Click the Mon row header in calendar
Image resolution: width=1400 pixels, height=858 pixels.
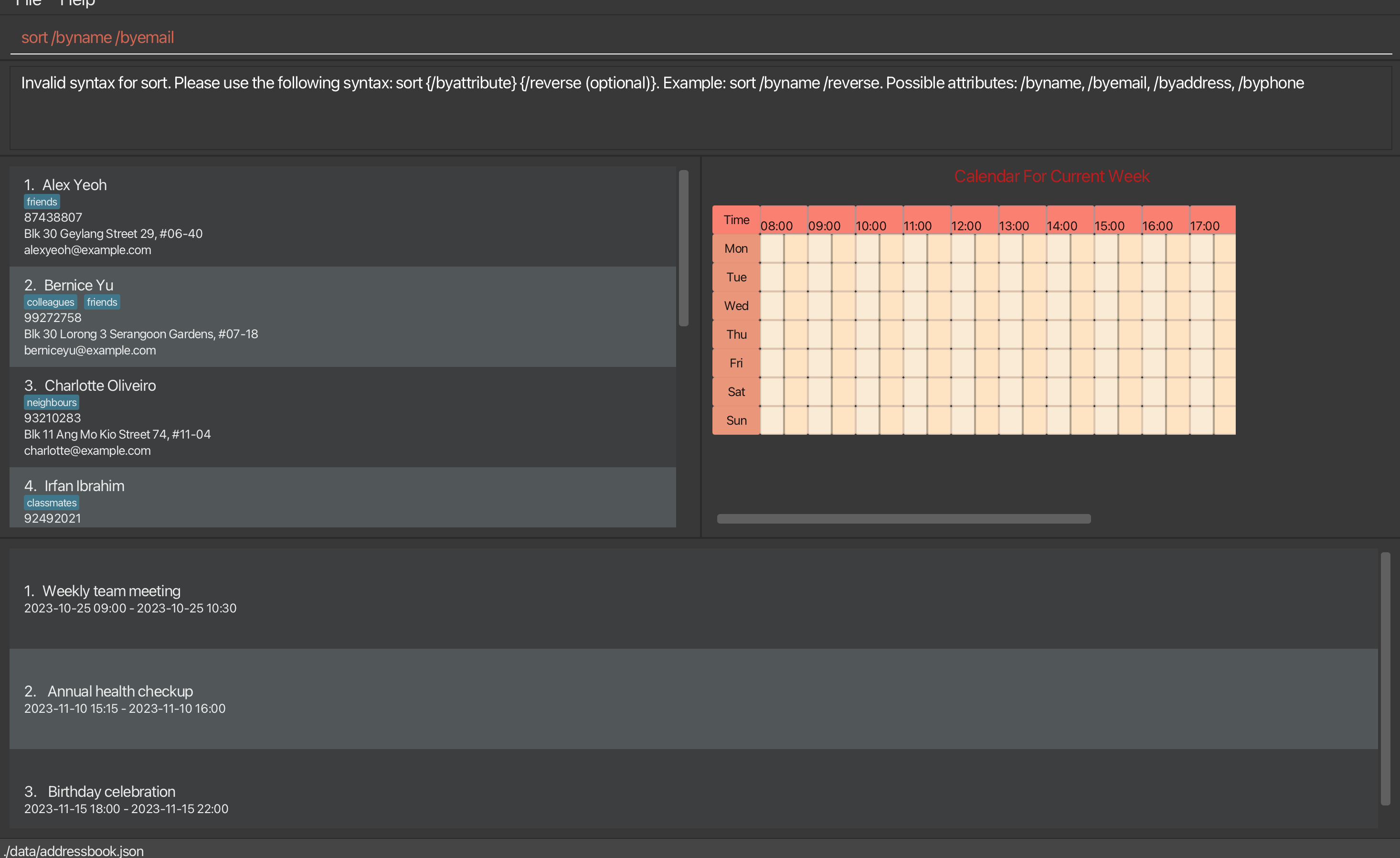tap(736, 248)
